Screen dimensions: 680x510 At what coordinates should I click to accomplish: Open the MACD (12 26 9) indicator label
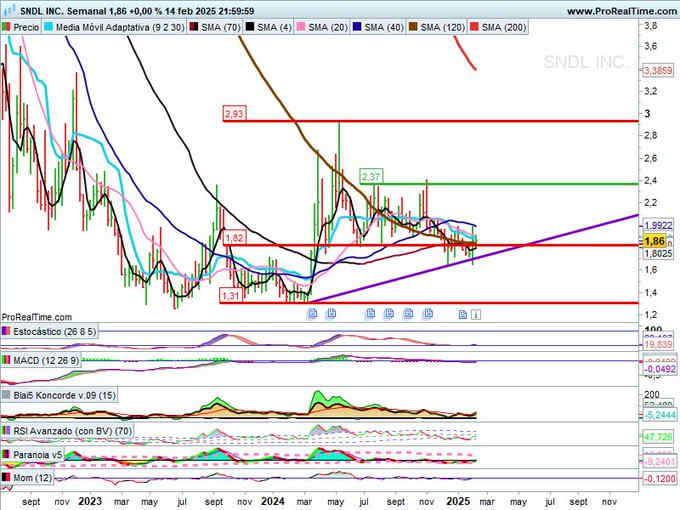tap(46, 360)
